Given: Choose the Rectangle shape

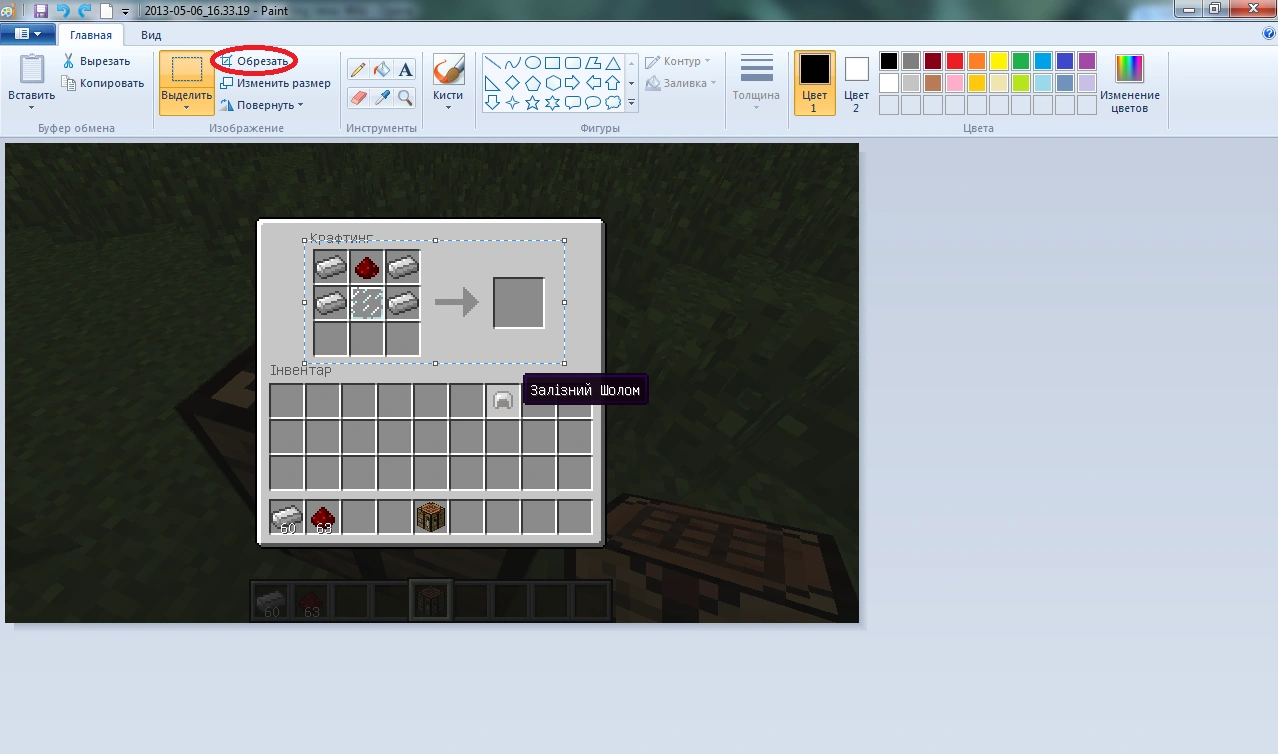Looking at the screenshot, I should pyautogui.click(x=553, y=62).
